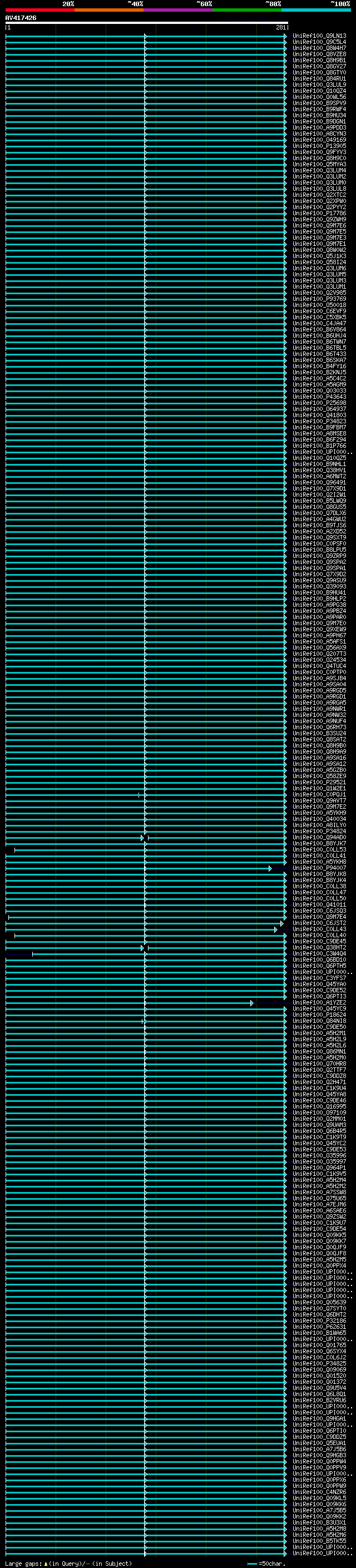The image size is (356, 1568).
Task: Open hit UniRef100_Q9C5L4
Action: click(319, 42)
